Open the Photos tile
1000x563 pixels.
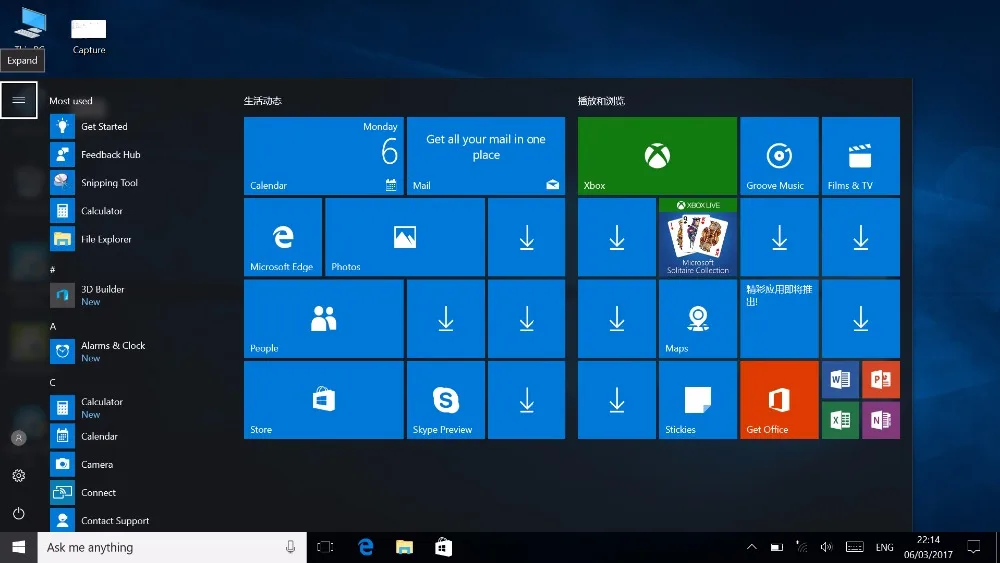click(x=405, y=237)
